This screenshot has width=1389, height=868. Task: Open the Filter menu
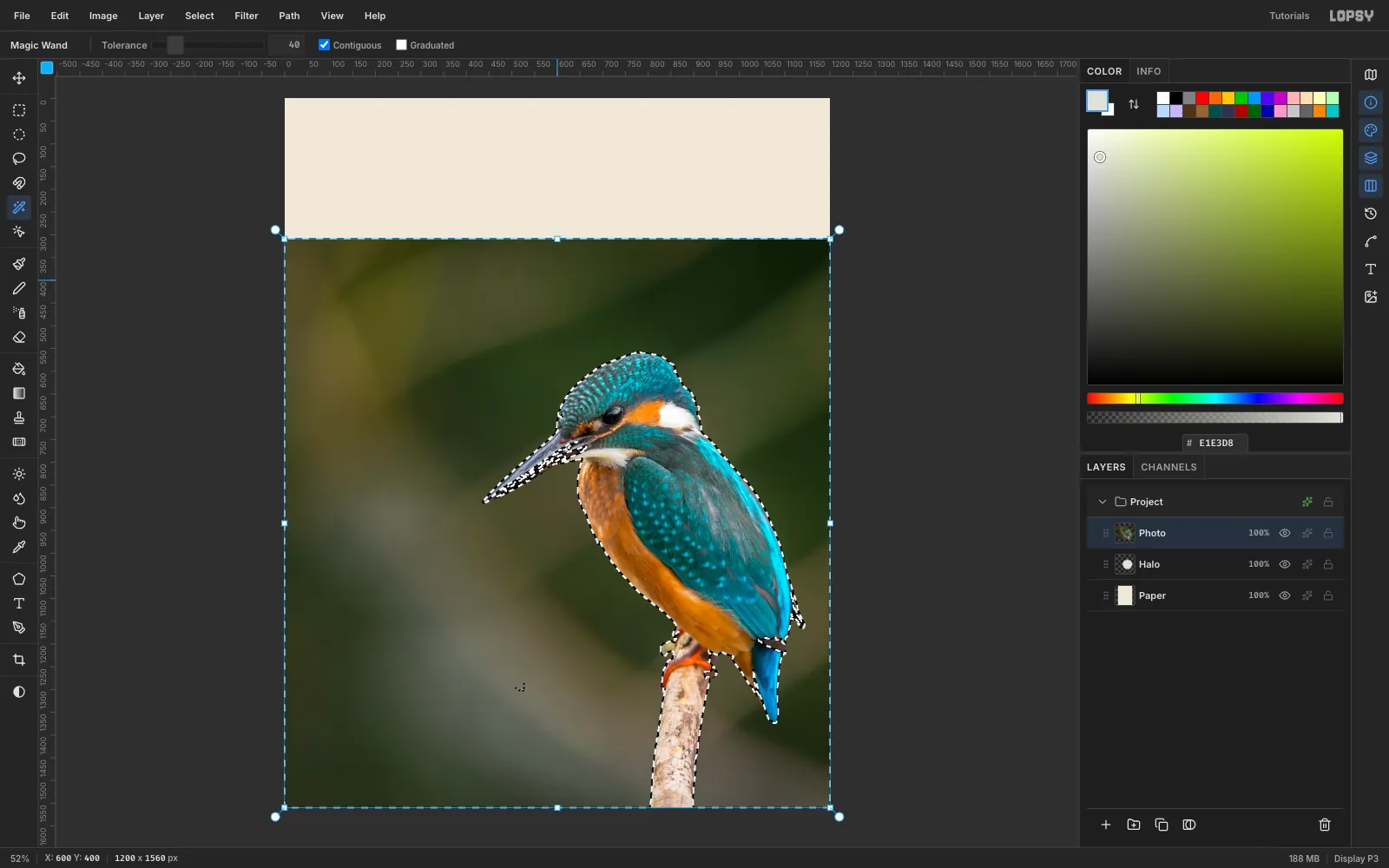pos(247,16)
